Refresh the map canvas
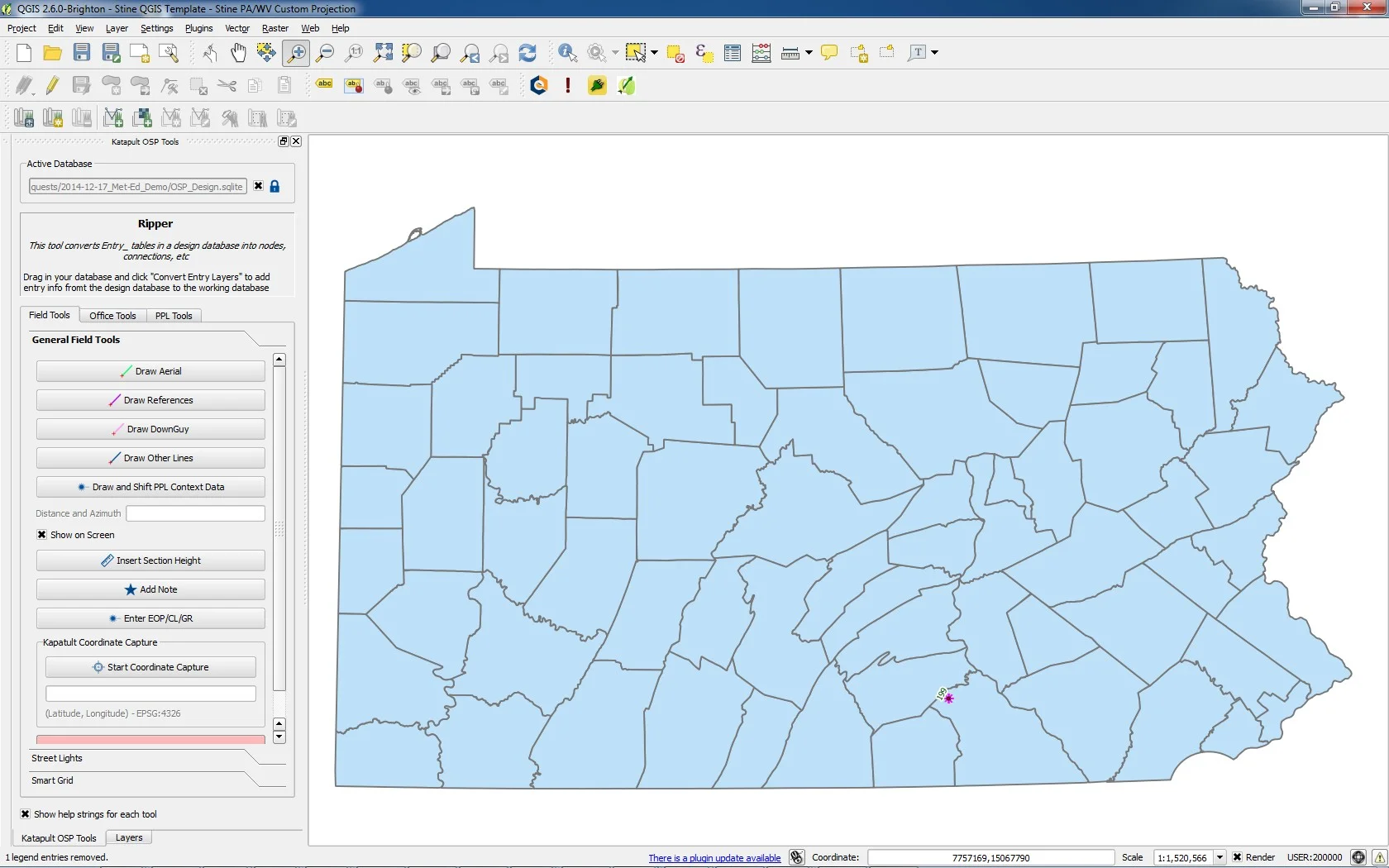Image resolution: width=1389 pixels, height=868 pixels. 527,53
